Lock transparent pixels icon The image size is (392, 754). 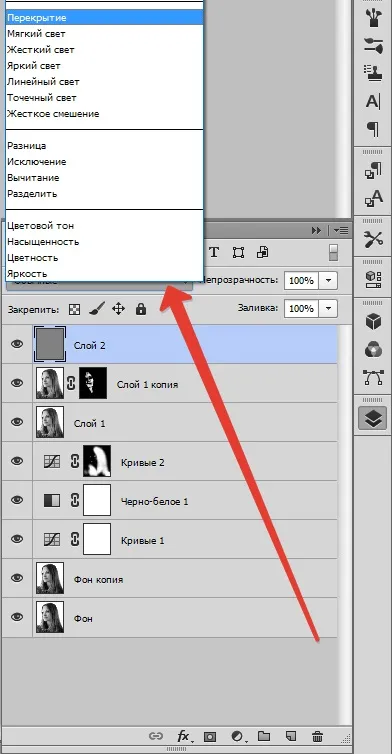[74, 309]
